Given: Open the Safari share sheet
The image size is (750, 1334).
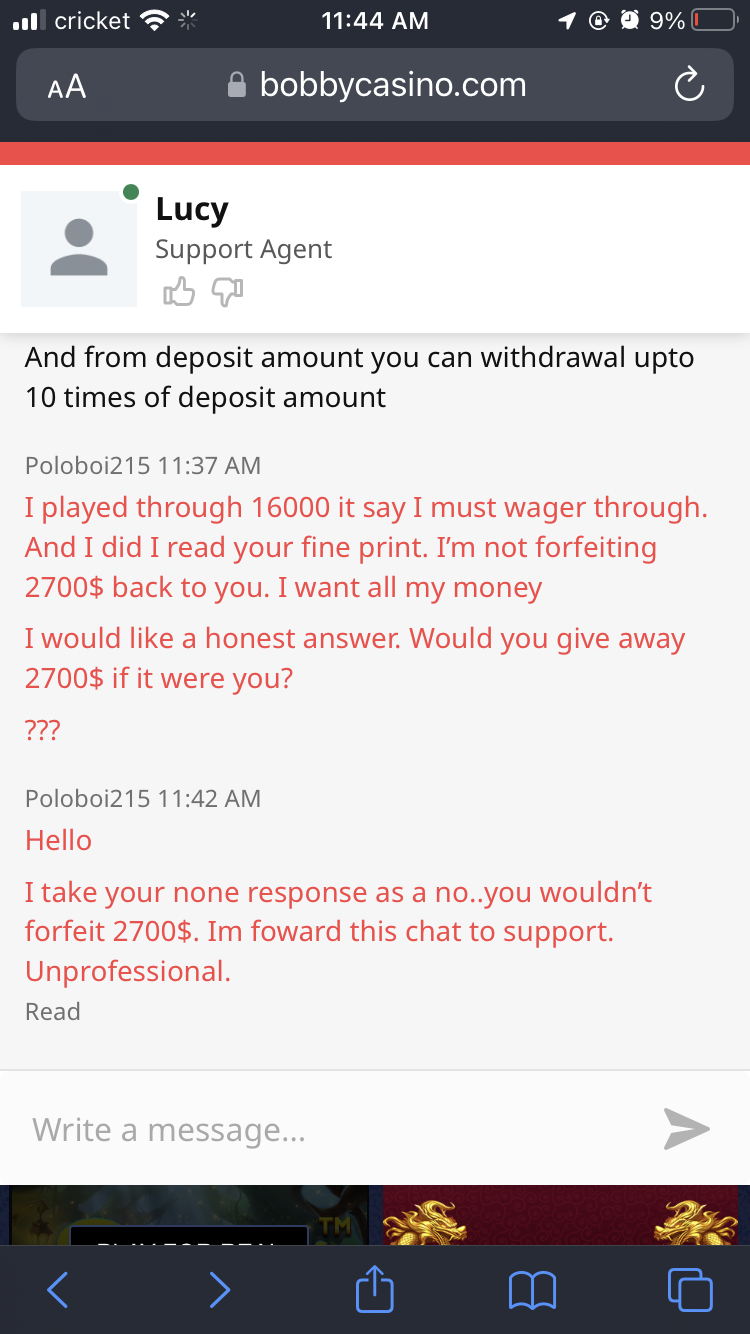Looking at the screenshot, I should pos(375,1290).
